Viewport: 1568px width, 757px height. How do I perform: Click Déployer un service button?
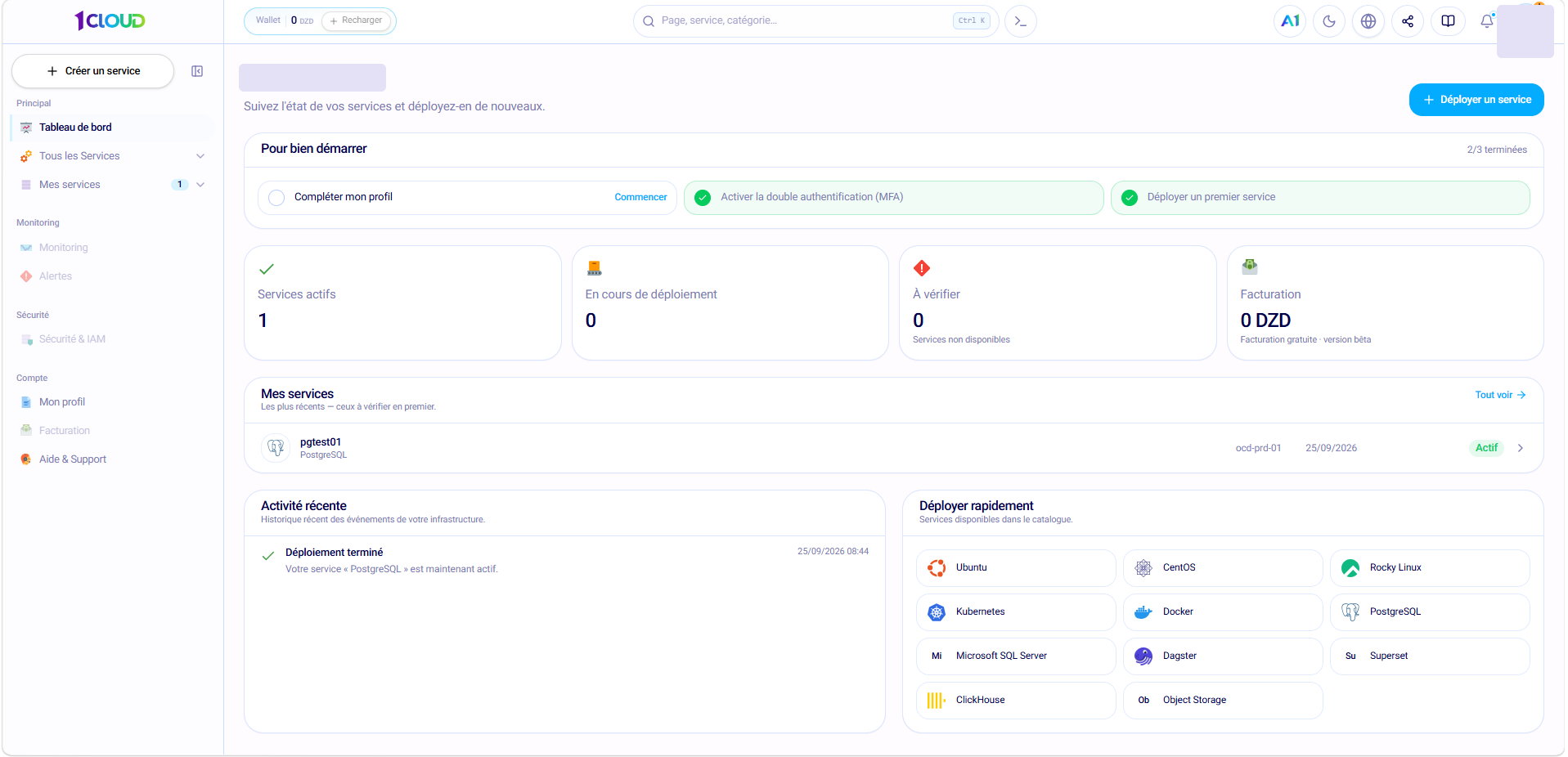[1476, 100]
